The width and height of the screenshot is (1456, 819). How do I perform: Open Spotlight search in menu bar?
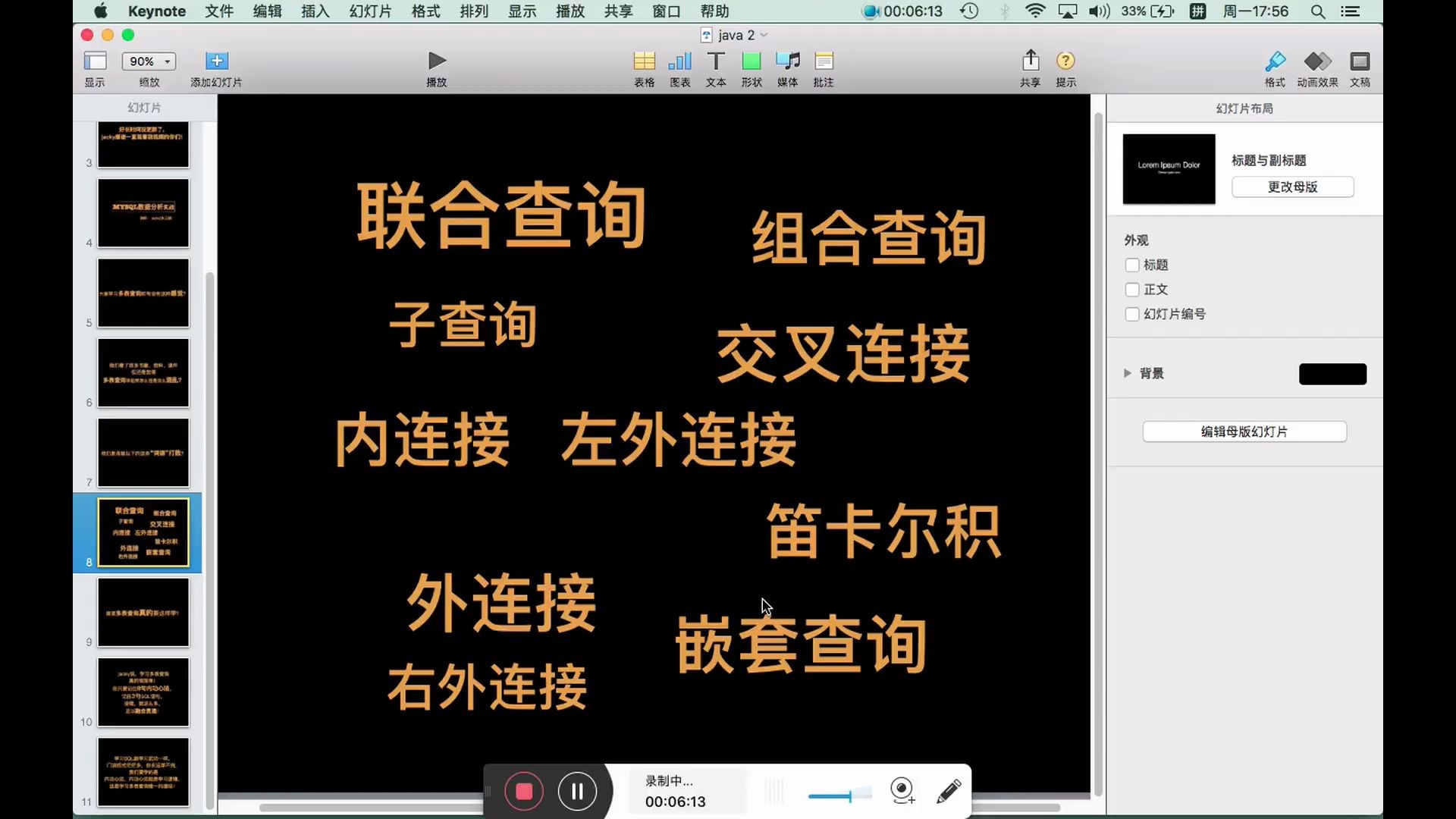(x=1318, y=11)
